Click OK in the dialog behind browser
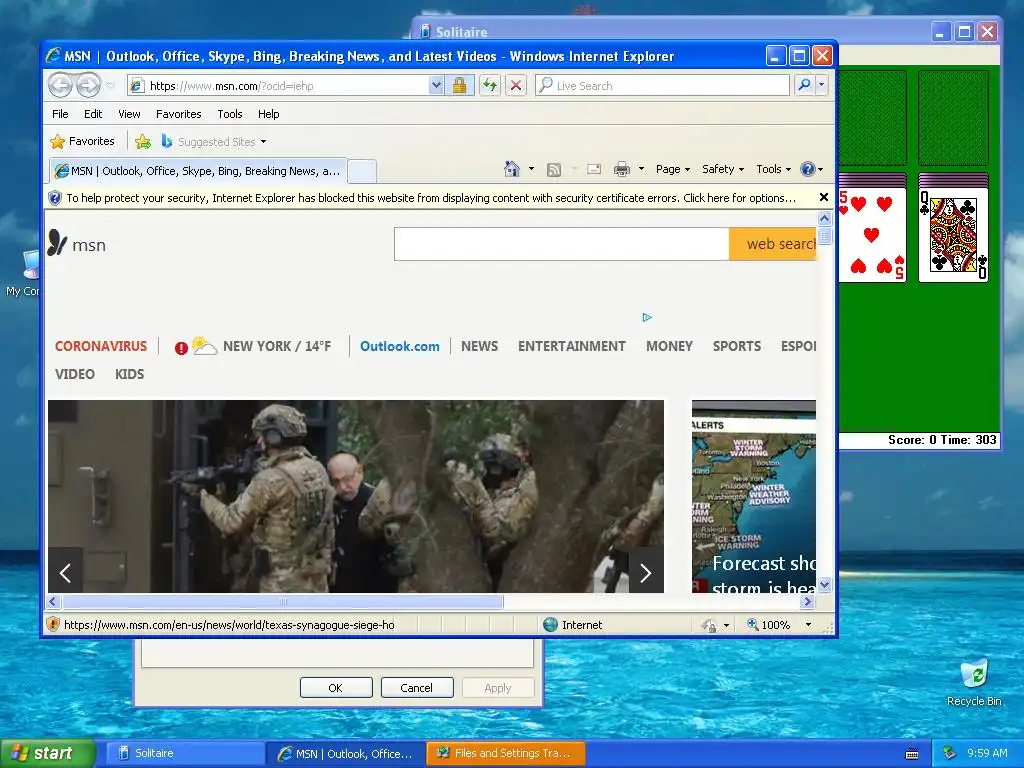 pyautogui.click(x=336, y=688)
